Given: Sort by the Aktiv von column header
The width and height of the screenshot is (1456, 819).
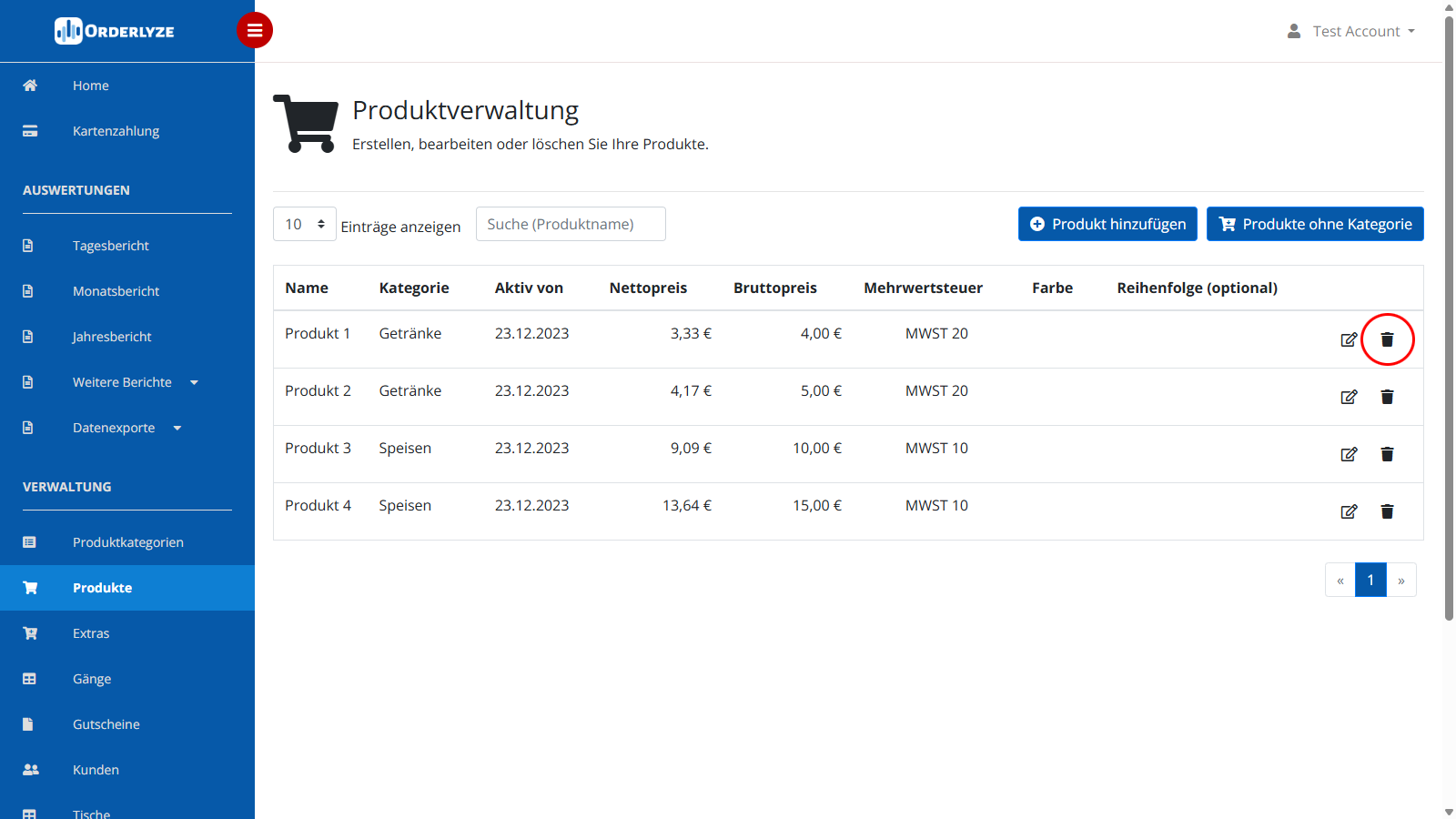Looking at the screenshot, I should pyautogui.click(x=529, y=288).
